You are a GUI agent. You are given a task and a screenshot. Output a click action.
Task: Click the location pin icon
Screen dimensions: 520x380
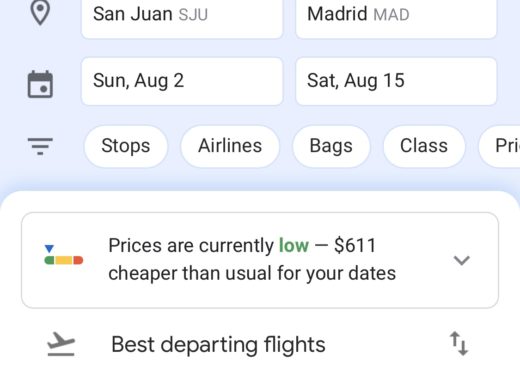[x=40, y=13]
